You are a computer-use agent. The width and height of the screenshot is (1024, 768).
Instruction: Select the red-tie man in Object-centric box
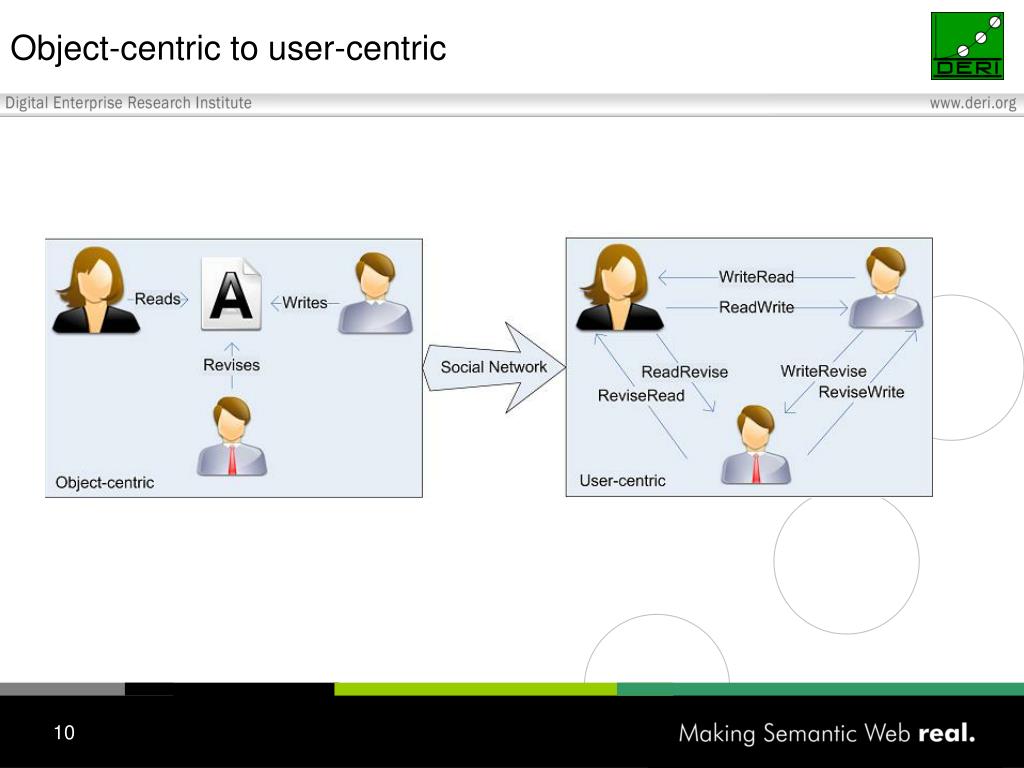[x=232, y=436]
